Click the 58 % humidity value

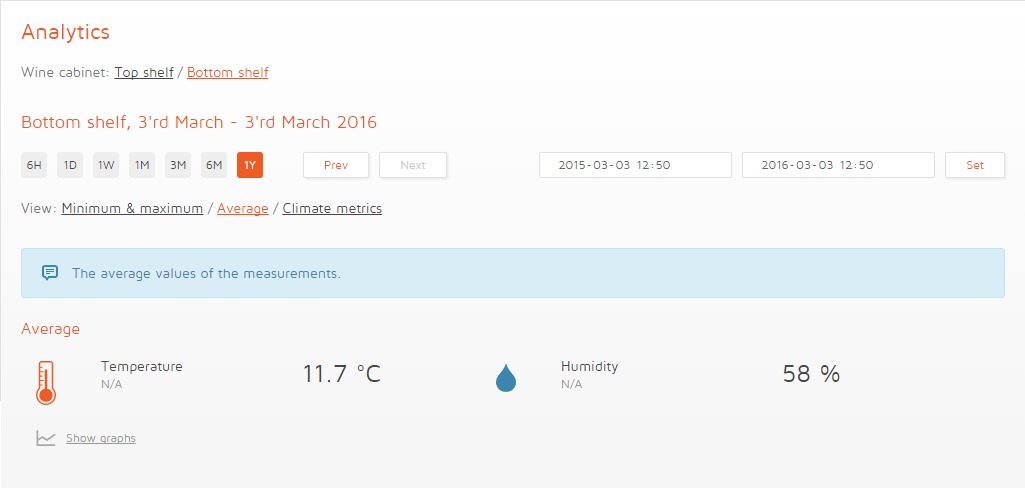[x=811, y=375]
